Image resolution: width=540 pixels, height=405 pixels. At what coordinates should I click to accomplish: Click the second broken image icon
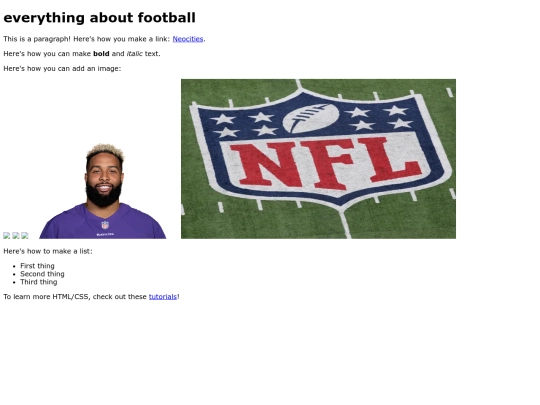coord(16,236)
